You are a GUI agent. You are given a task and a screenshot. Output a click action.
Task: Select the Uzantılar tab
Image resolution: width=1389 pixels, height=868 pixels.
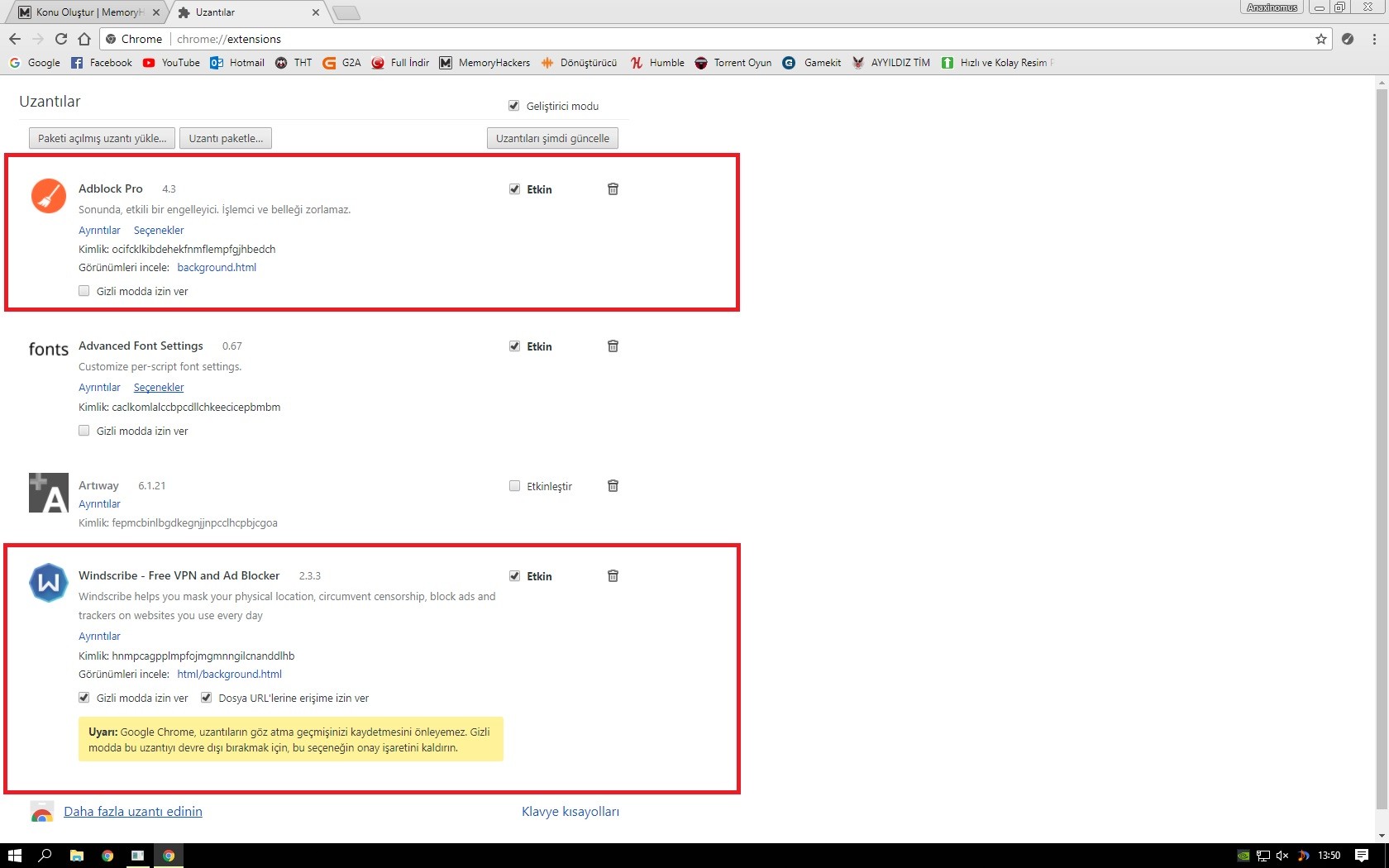(x=248, y=12)
